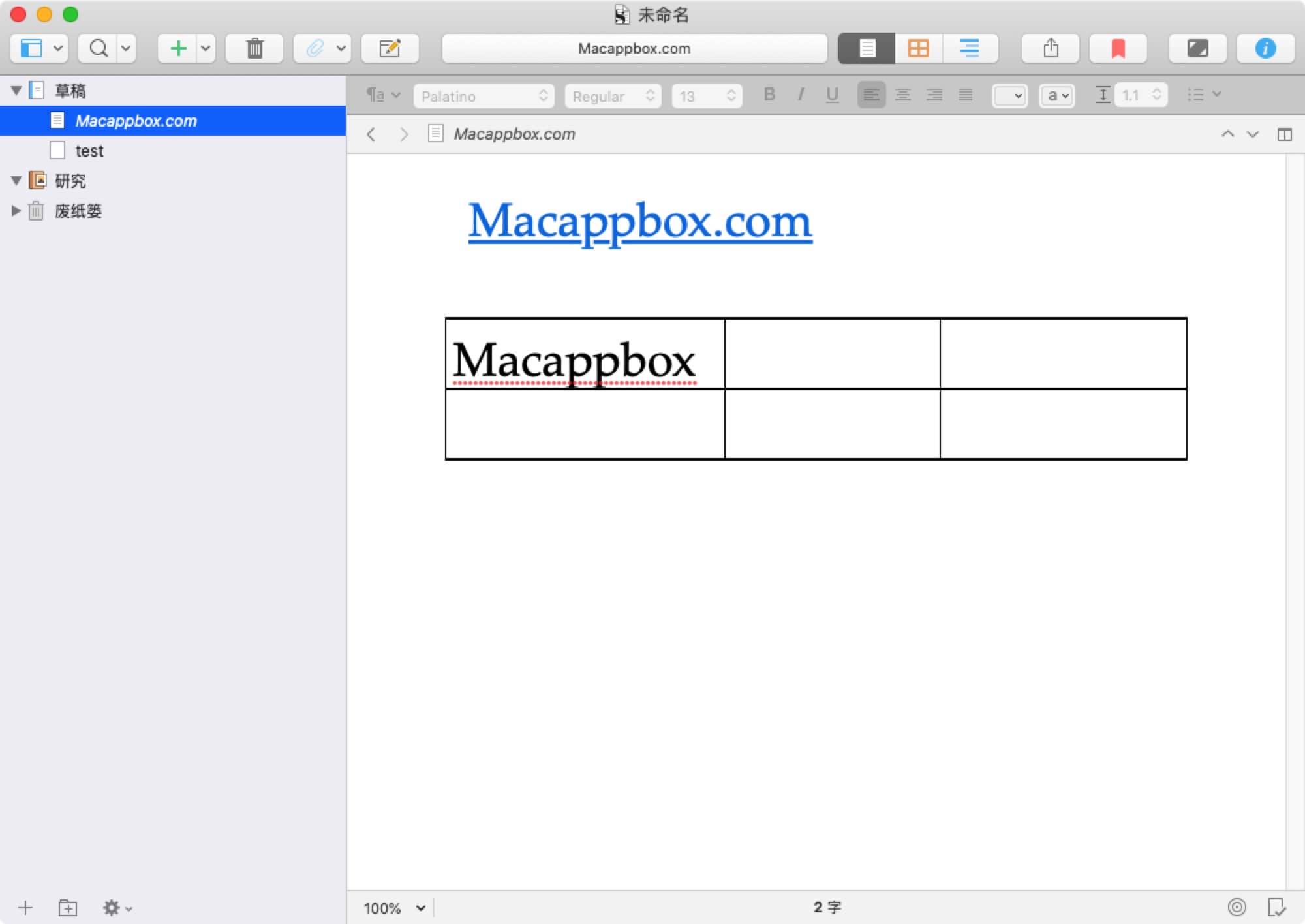1305x924 pixels.
Task: Click the line spacing icon
Action: click(1103, 95)
